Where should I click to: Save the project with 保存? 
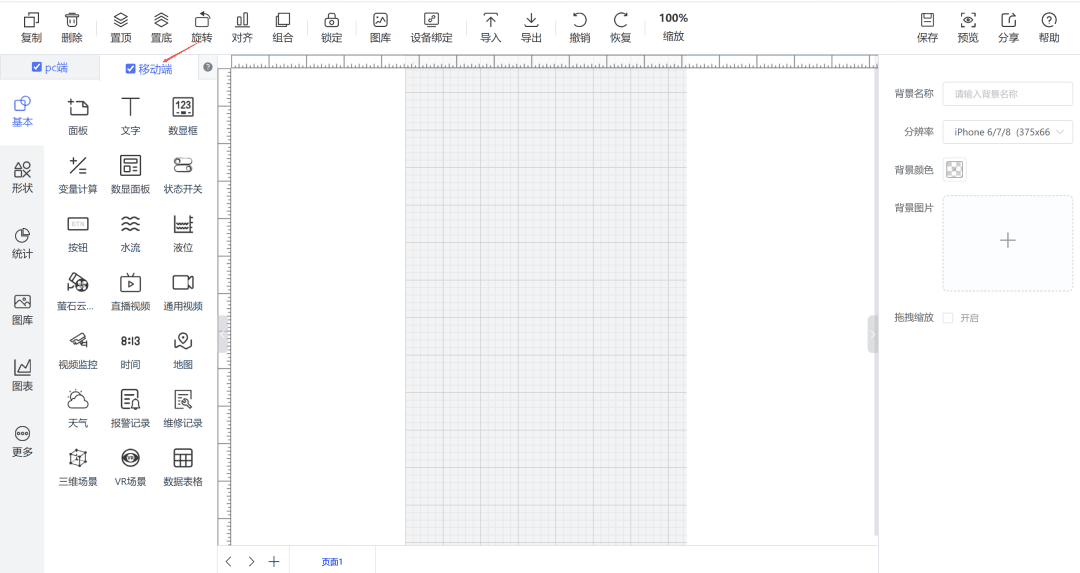(927, 28)
